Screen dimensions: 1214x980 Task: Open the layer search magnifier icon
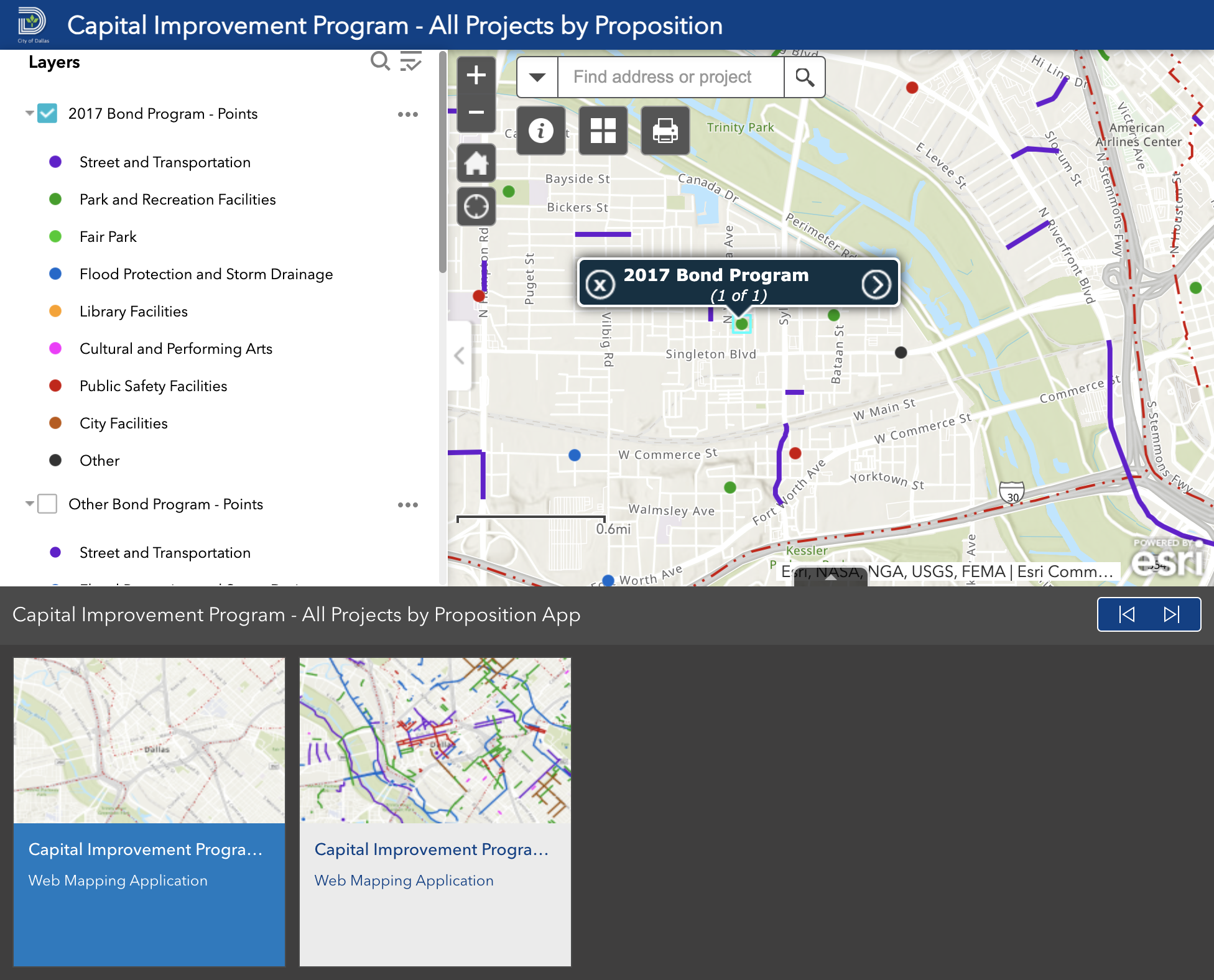tap(380, 62)
